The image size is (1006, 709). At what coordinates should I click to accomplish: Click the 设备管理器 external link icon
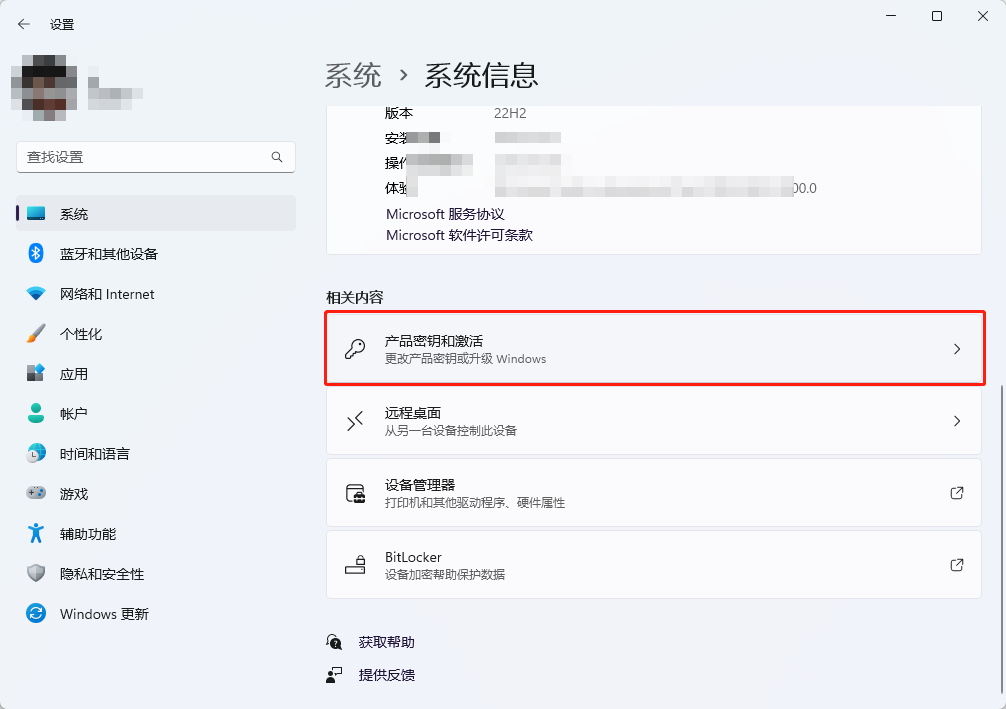[957, 492]
